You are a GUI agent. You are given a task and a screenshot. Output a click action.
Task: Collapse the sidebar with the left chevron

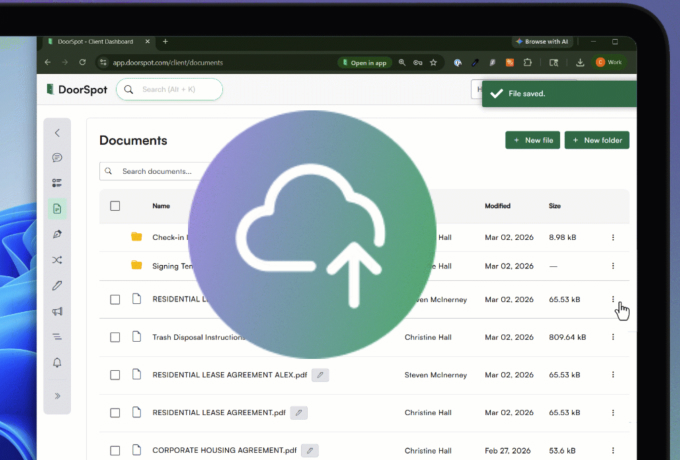(57, 133)
